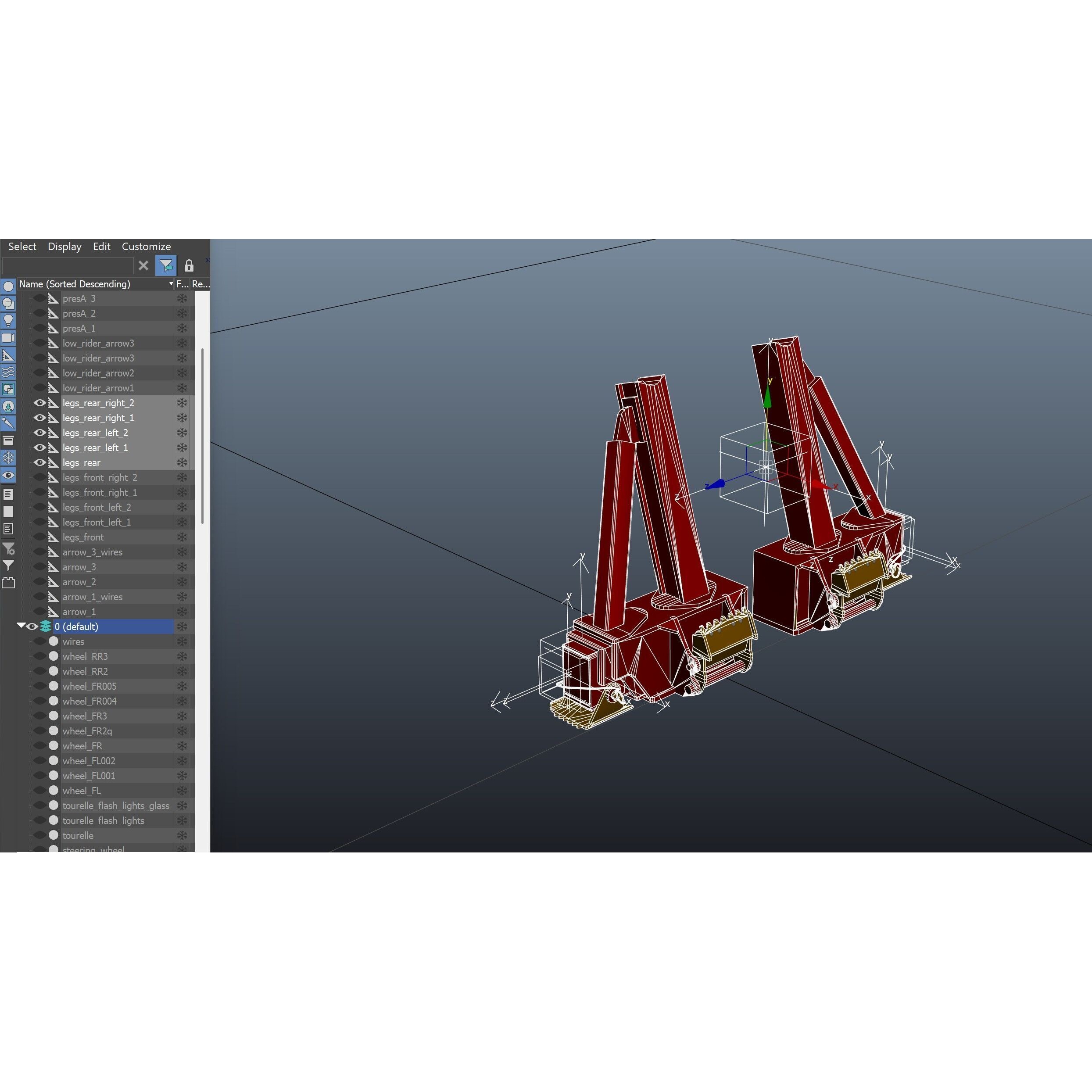Image resolution: width=1092 pixels, height=1092 pixels.
Task: Clear the search field with the X button
Action: tap(143, 266)
